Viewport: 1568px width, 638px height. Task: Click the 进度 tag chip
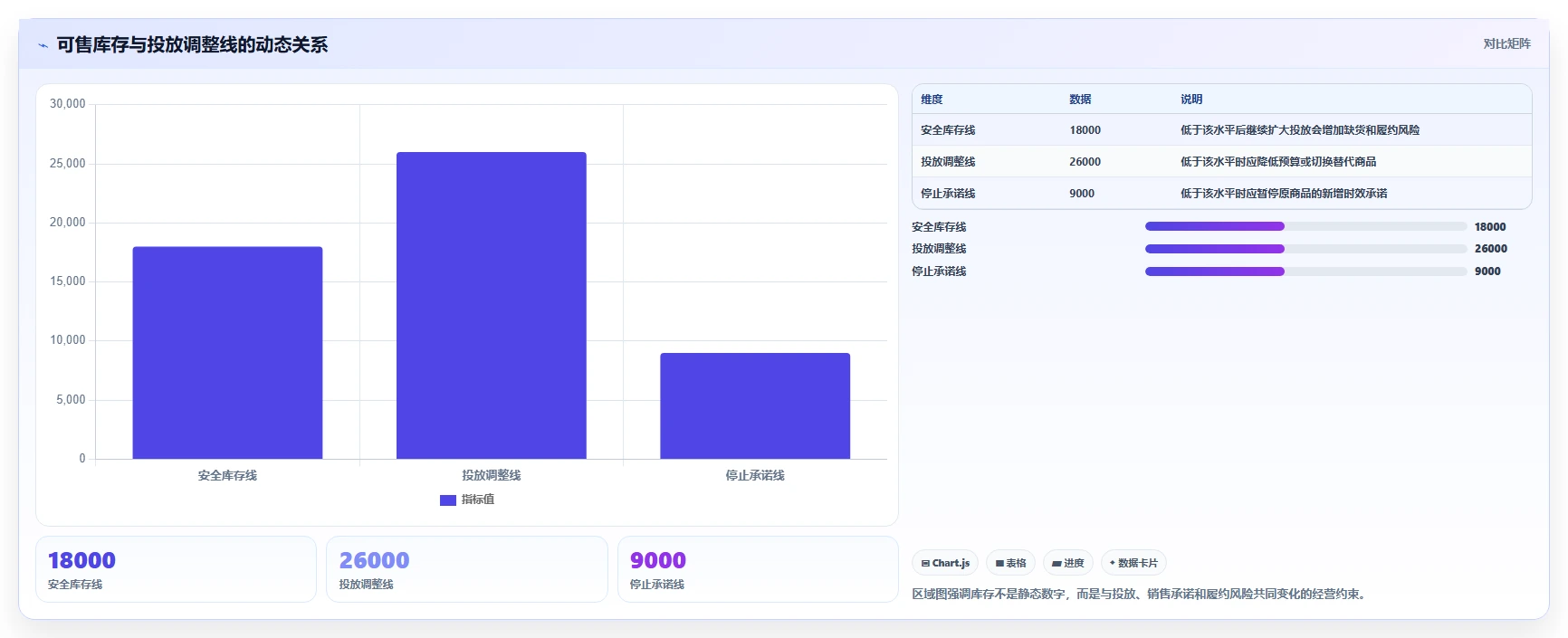tap(1068, 563)
